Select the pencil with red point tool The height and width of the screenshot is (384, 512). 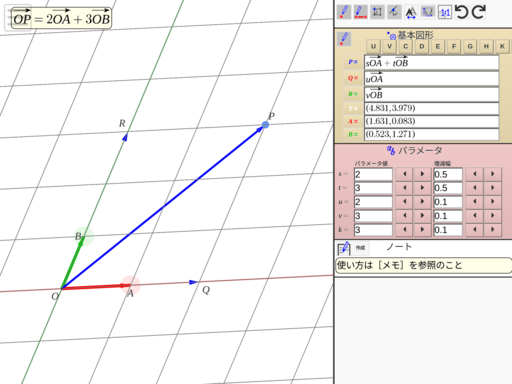[344, 12]
